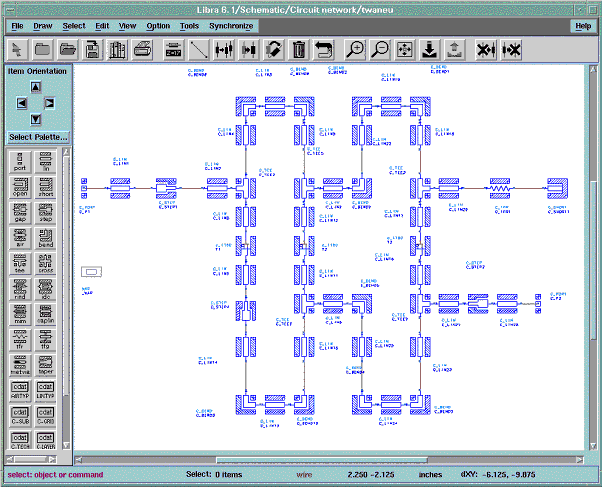Select the caplin palette item
This screenshot has width=602, height=487.
tap(45, 314)
